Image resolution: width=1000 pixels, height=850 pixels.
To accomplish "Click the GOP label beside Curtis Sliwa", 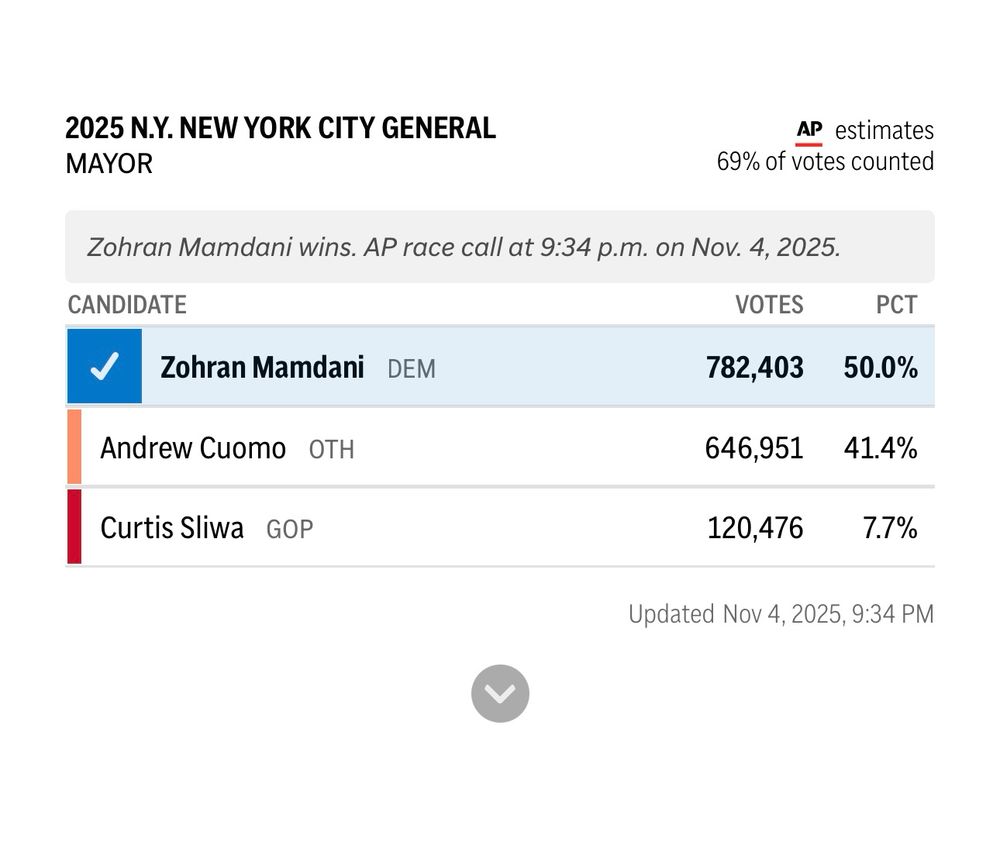I will click(x=289, y=530).
